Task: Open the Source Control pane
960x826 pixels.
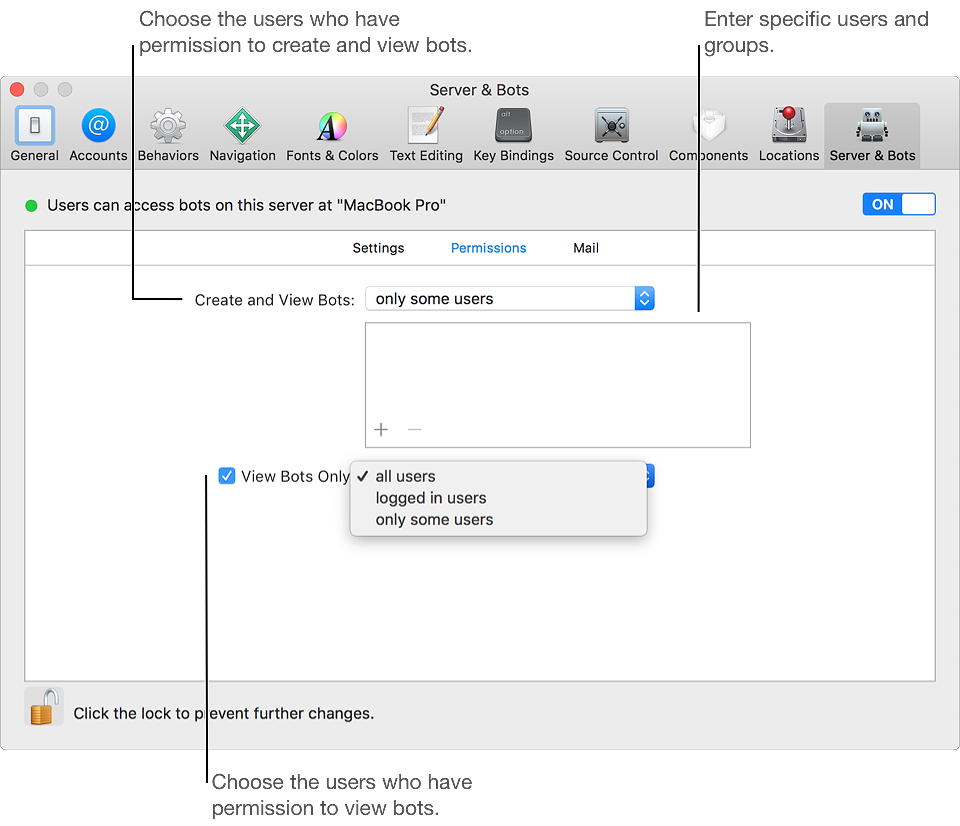Action: coord(611,134)
